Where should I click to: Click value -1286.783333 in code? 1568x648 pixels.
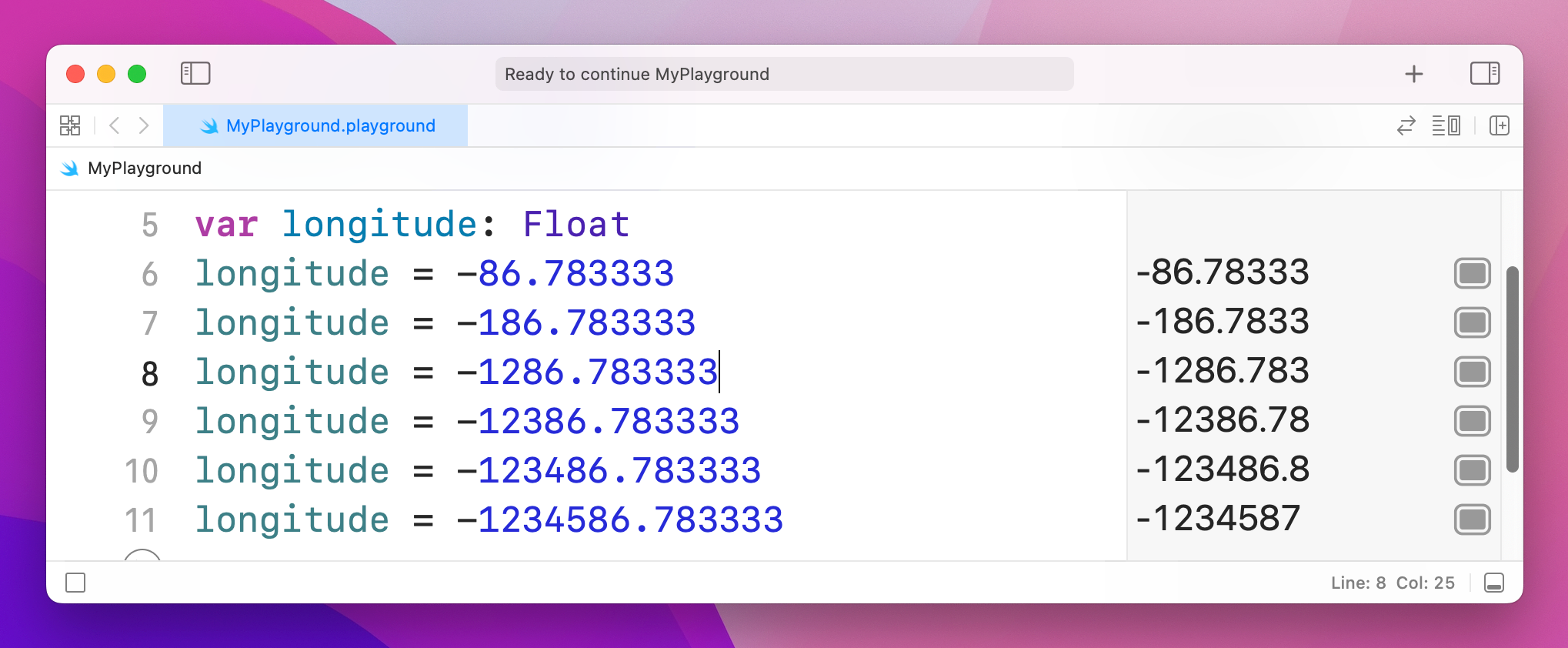click(x=587, y=372)
